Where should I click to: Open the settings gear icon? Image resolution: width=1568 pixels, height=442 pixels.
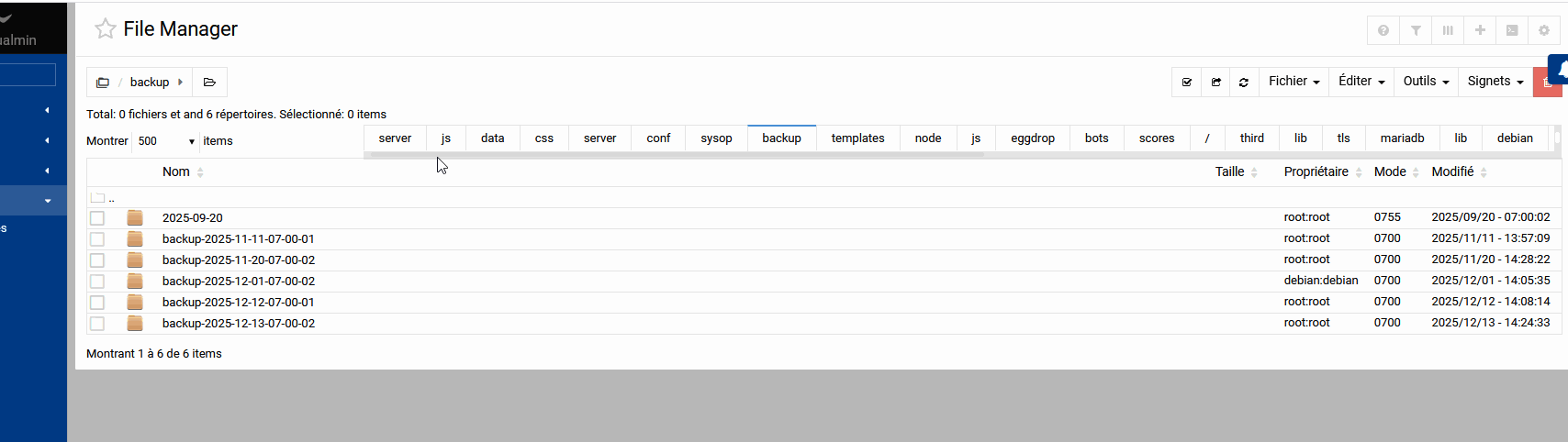point(1544,30)
